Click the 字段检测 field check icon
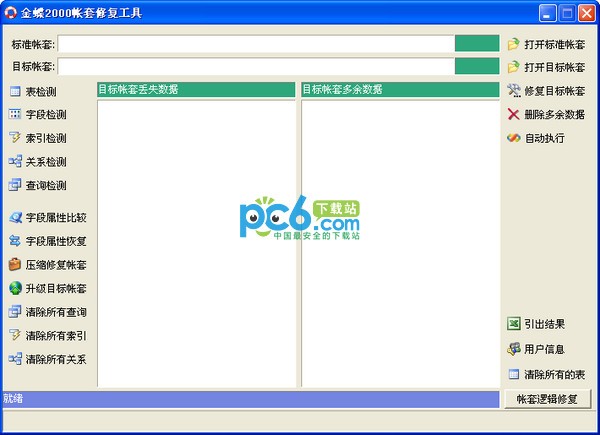This screenshot has height=435, width=600. tap(15, 114)
